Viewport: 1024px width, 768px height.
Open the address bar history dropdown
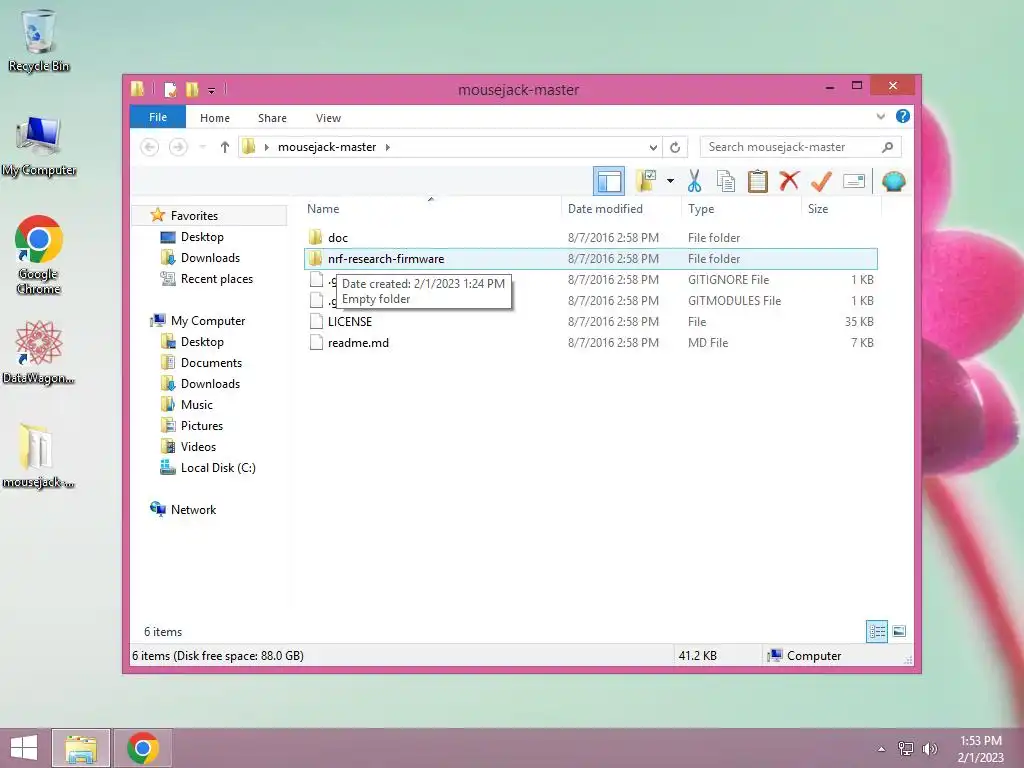[x=652, y=148]
